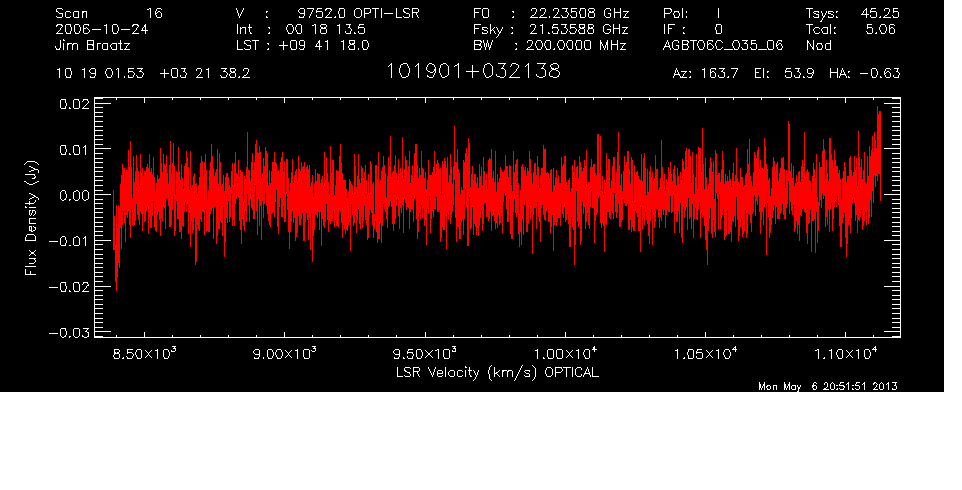Click the source title 101901+032138
The width and height of the screenshot is (962, 490).
(x=472, y=72)
